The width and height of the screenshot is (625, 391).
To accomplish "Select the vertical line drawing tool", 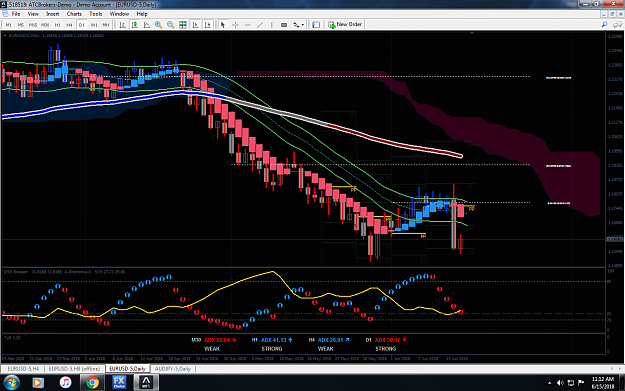I will (x=271, y=25).
